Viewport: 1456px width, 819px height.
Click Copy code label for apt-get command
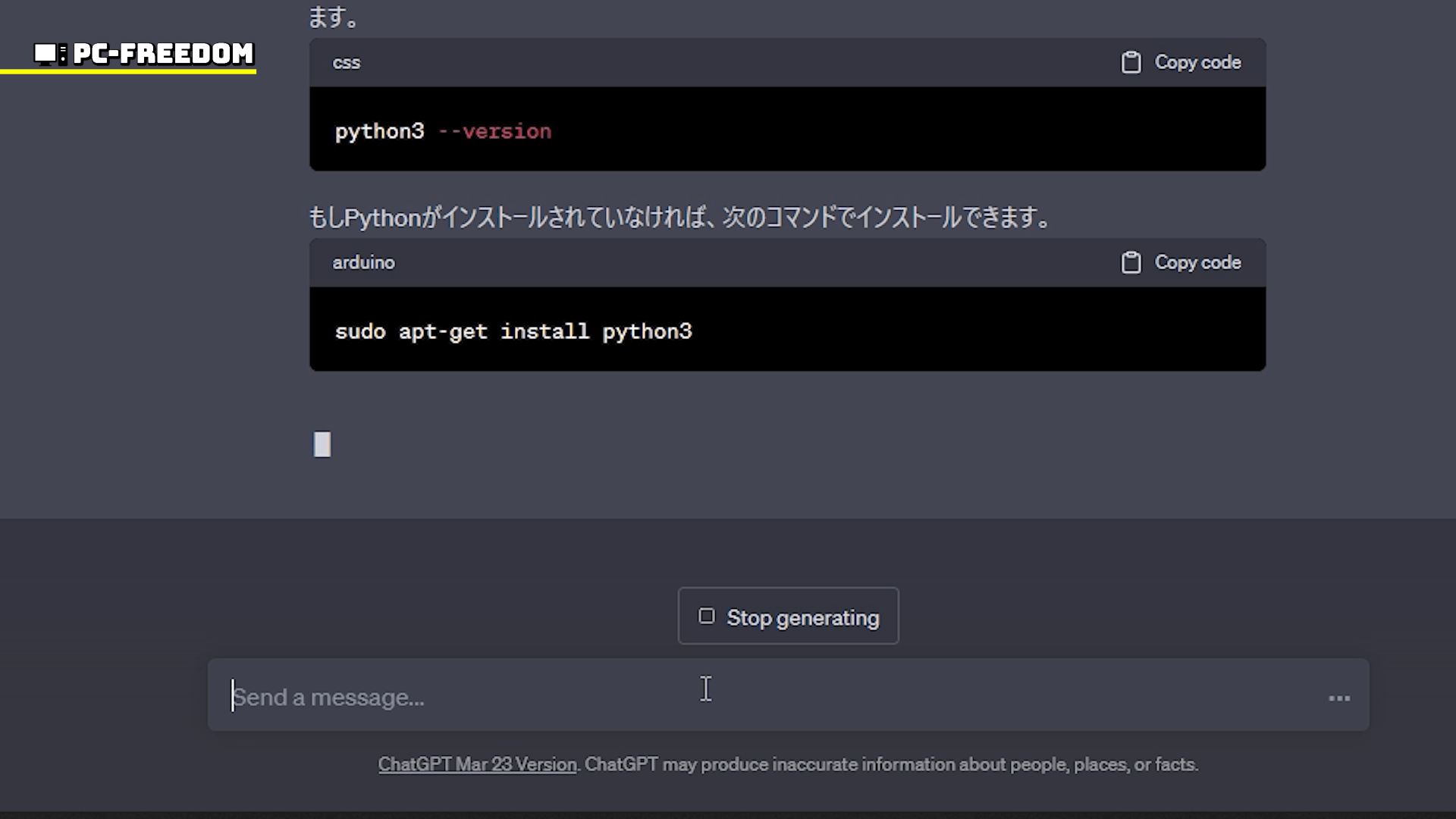pos(1197,262)
